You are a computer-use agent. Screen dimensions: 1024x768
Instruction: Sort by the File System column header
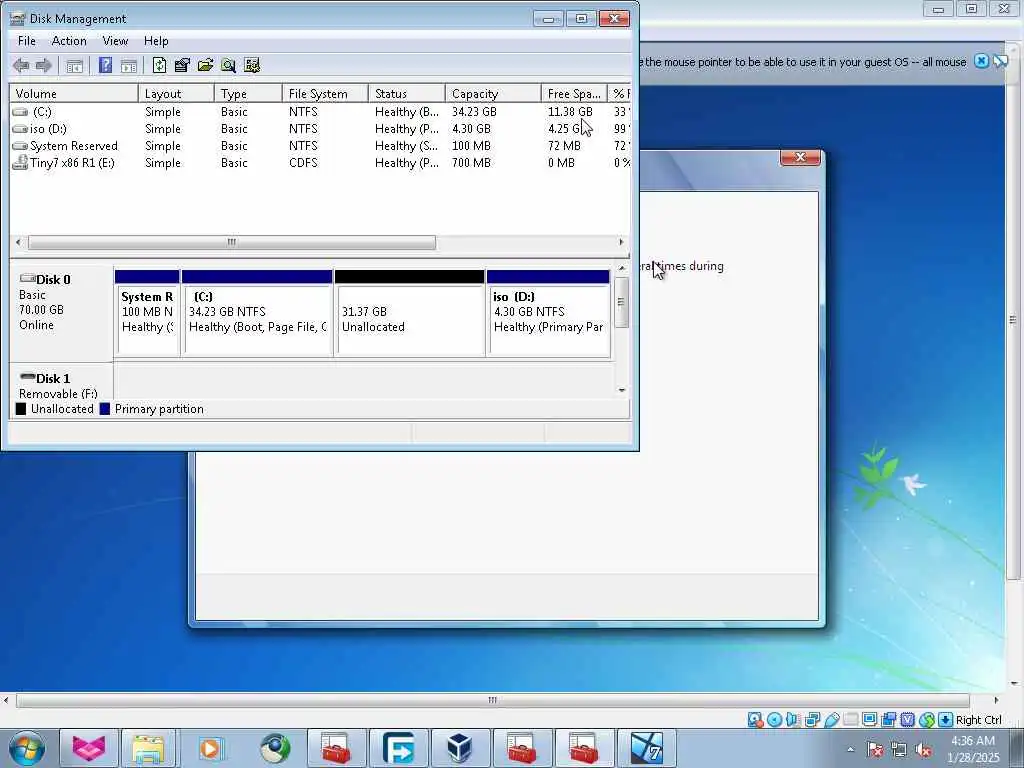pyautogui.click(x=325, y=93)
